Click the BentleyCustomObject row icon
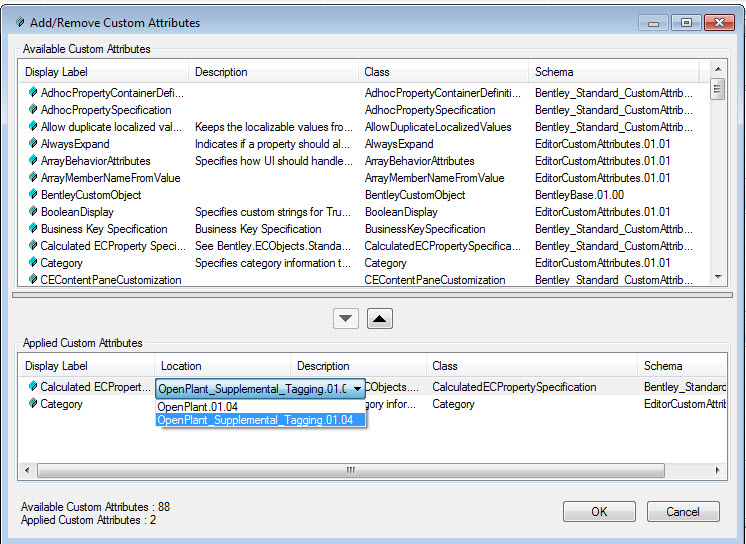 (33, 195)
